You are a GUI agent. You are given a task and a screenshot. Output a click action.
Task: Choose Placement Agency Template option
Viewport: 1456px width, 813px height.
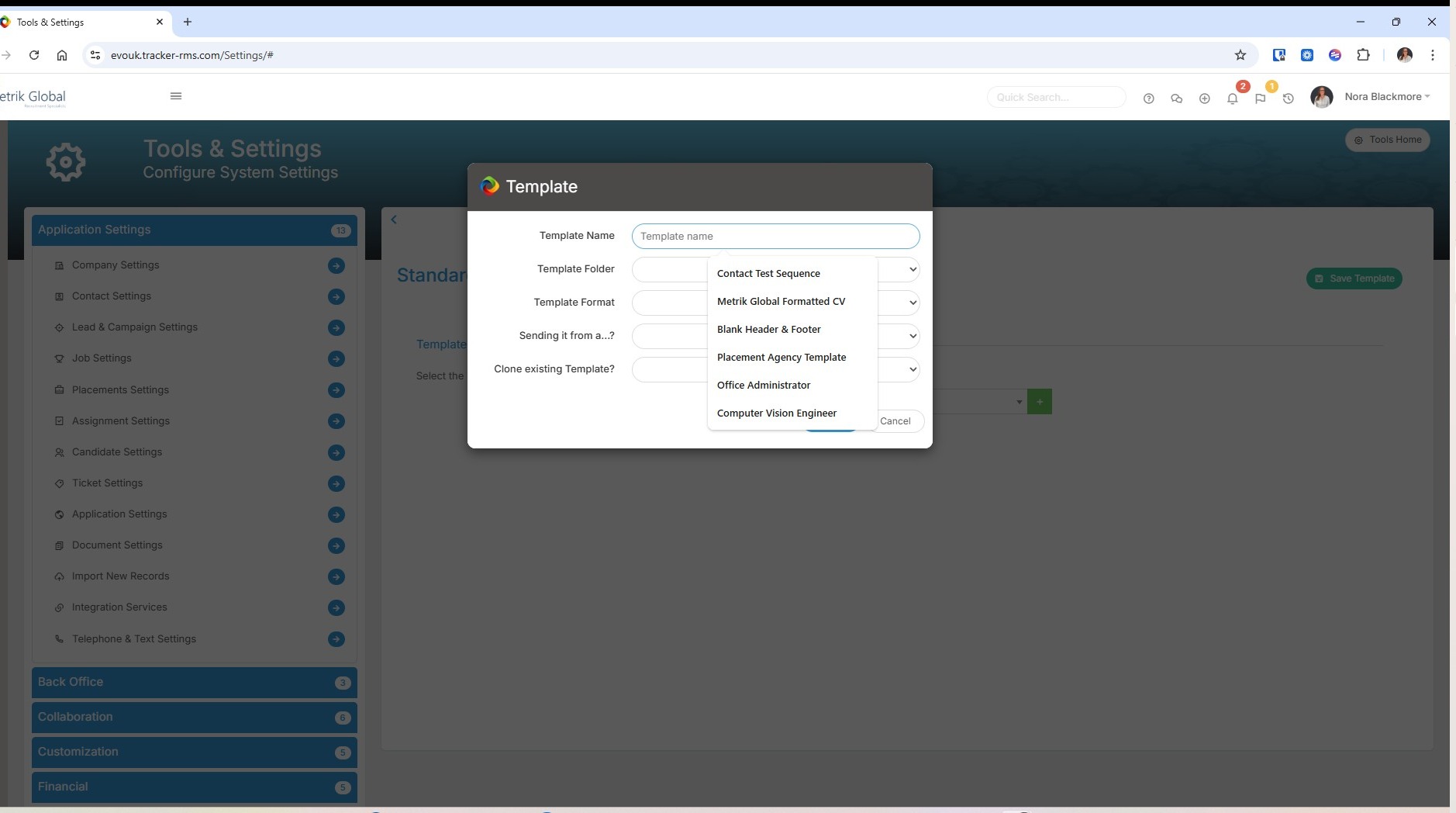pos(792,358)
